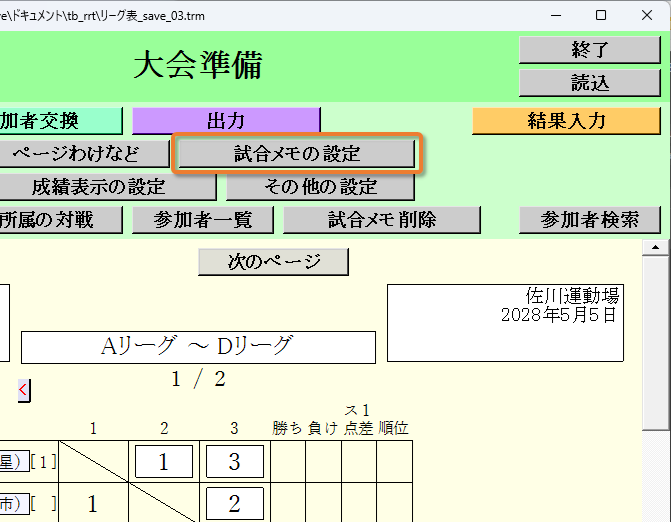Image resolution: width=671 pixels, height=522 pixels.
Task: Click the purple 出力 button
Action: tap(226, 121)
